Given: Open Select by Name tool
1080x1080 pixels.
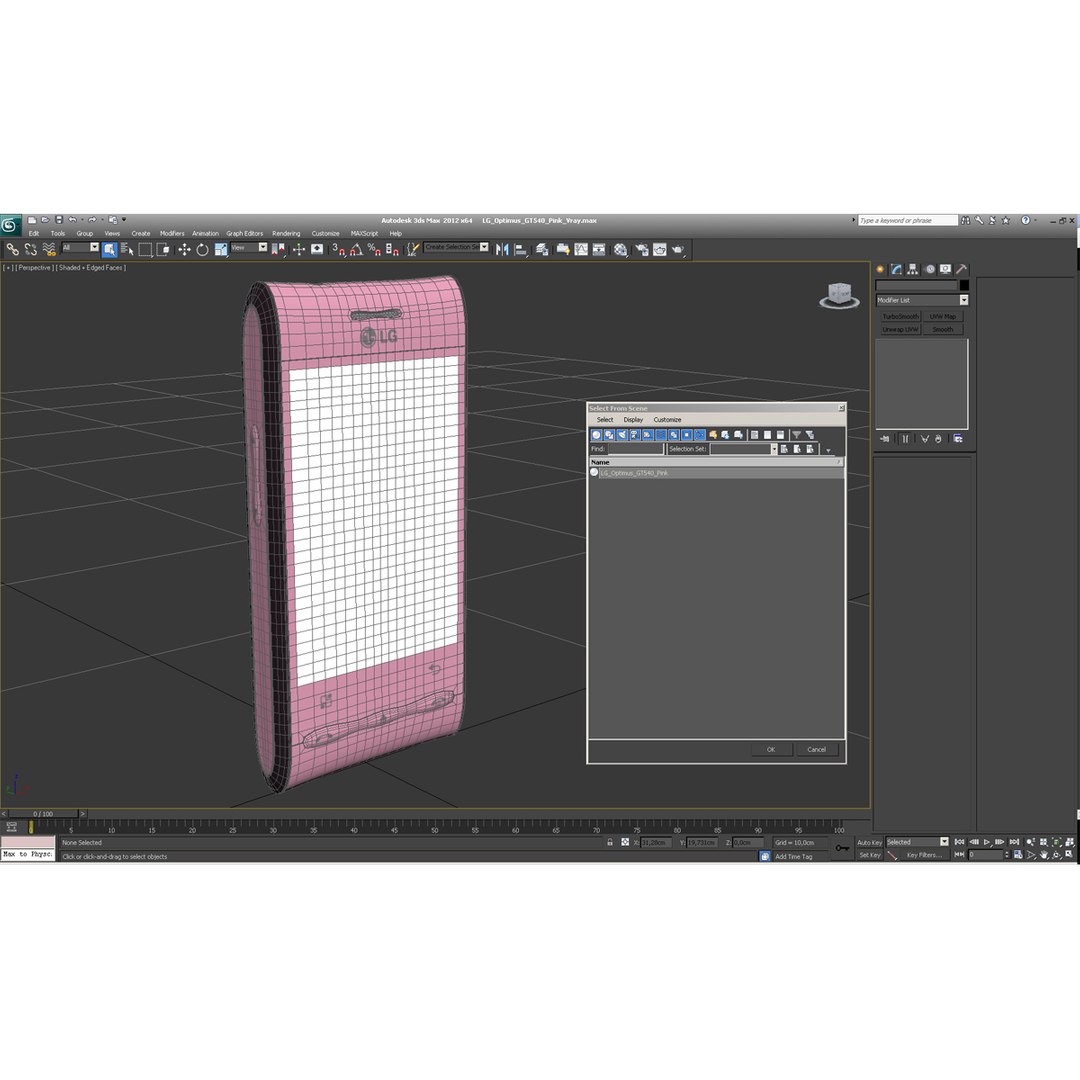Looking at the screenshot, I should pyautogui.click(x=127, y=249).
